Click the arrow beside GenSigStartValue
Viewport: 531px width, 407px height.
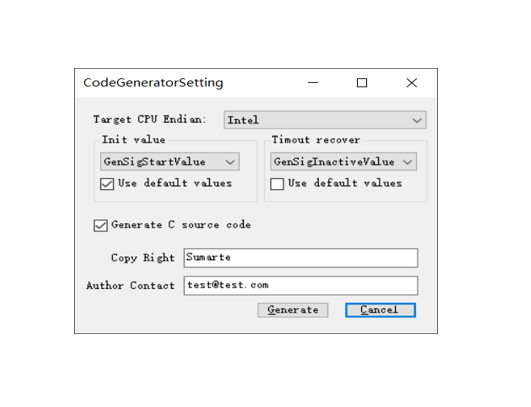(x=230, y=162)
